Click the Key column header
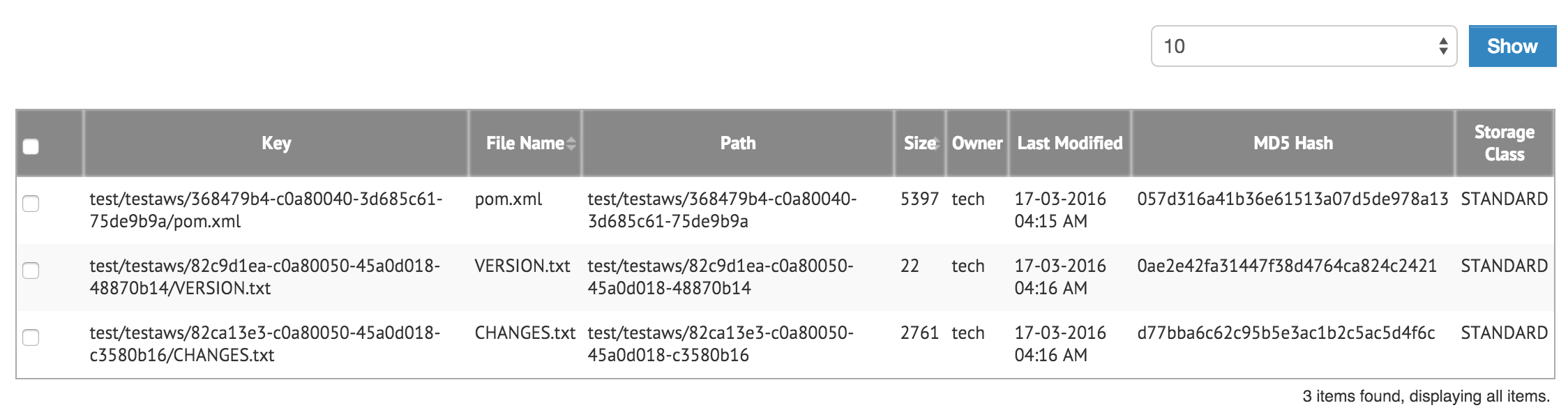 click(276, 143)
